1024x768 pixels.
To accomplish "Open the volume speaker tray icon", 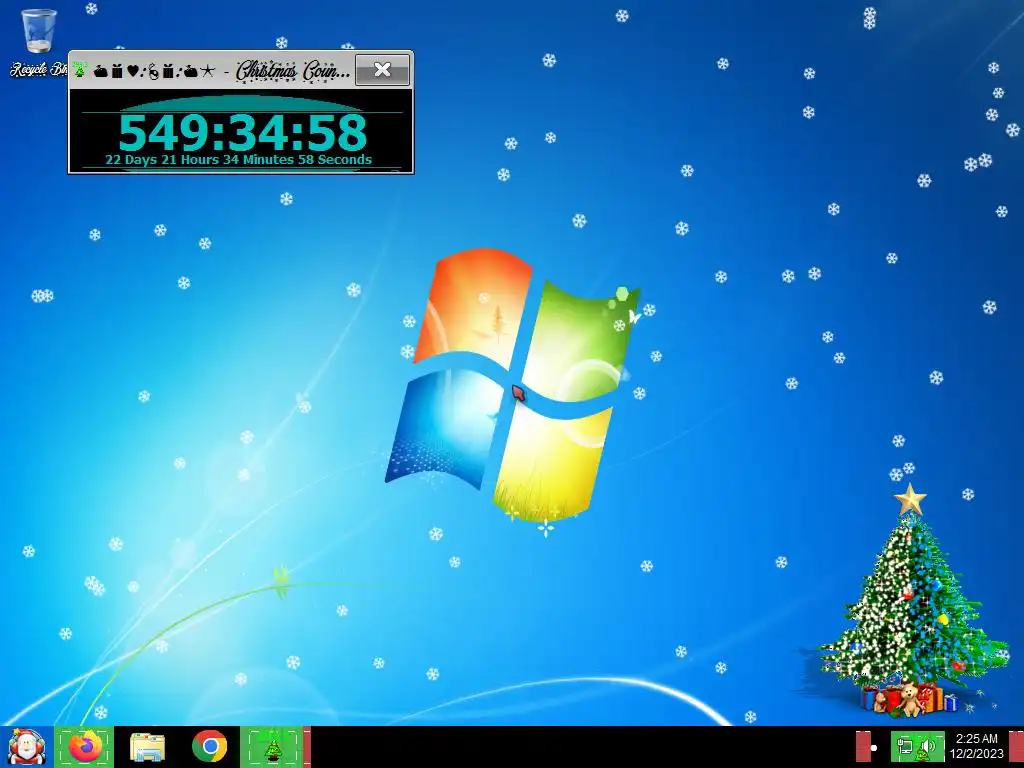I will coord(928,746).
